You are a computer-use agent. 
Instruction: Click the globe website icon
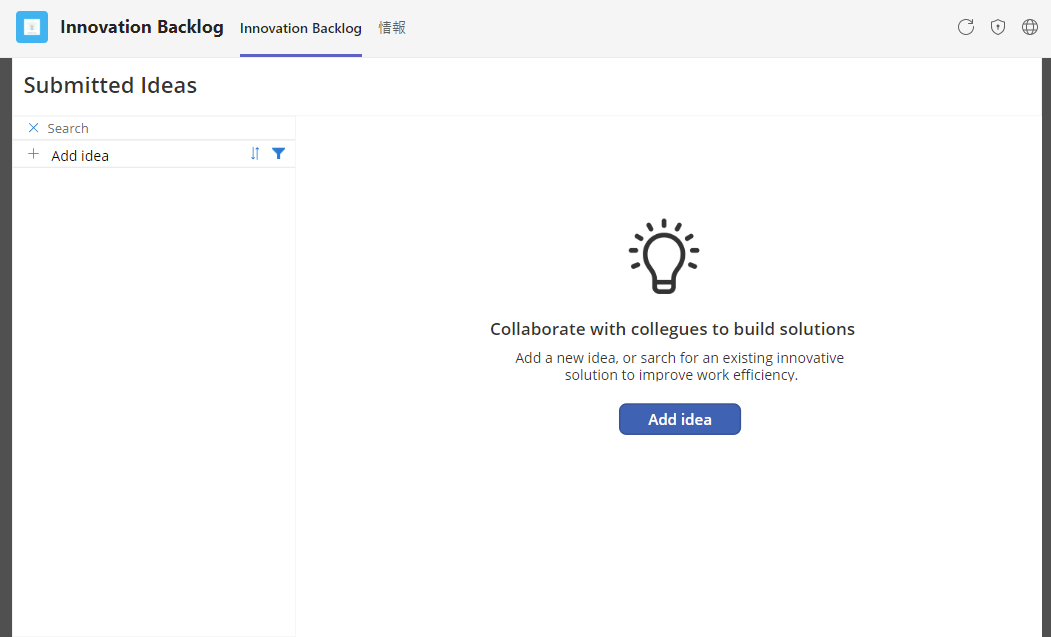1030,27
